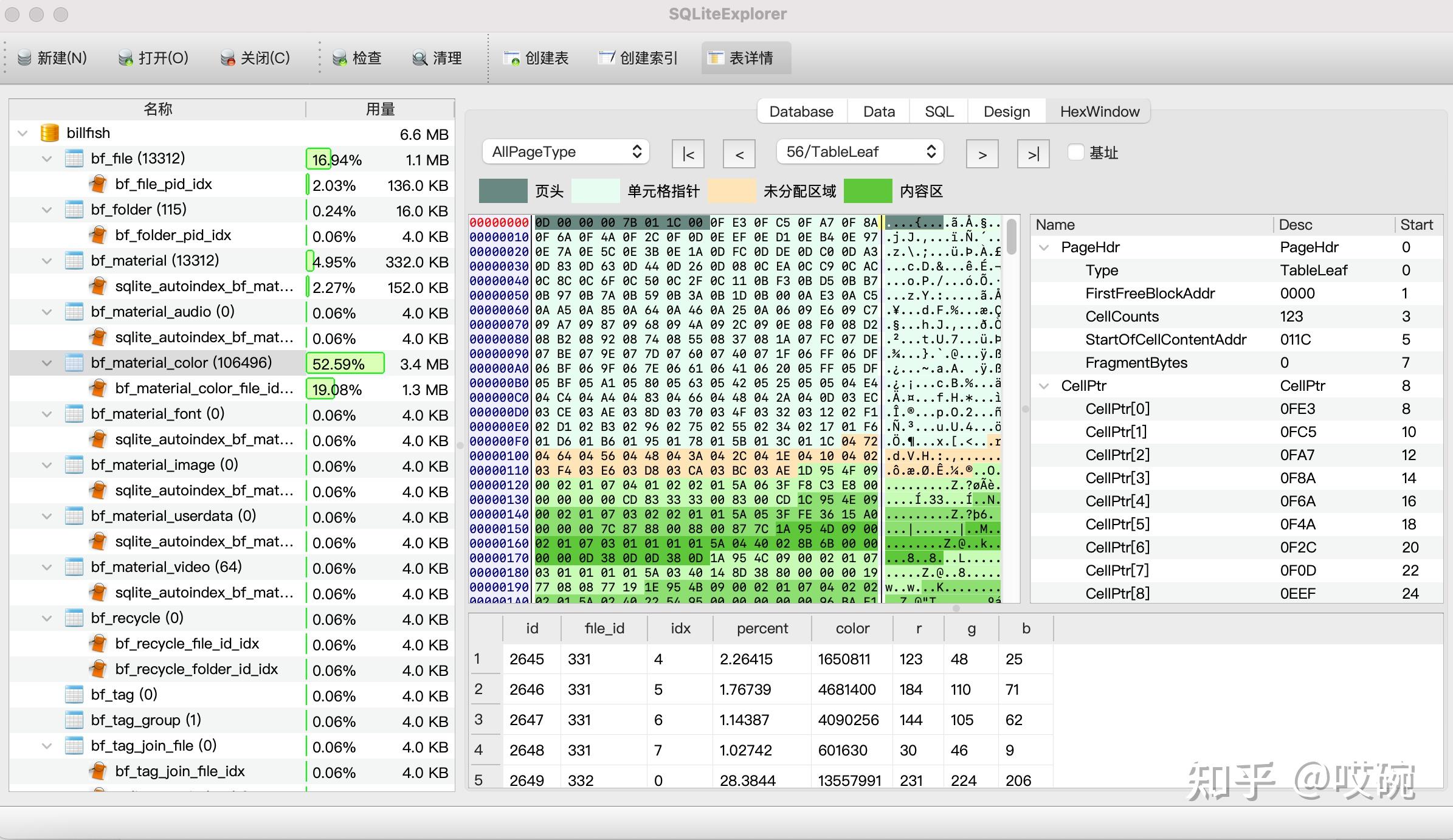Switch to the HexWindow tab
This screenshot has width=1453, height=840.
tap(1099, 112)
